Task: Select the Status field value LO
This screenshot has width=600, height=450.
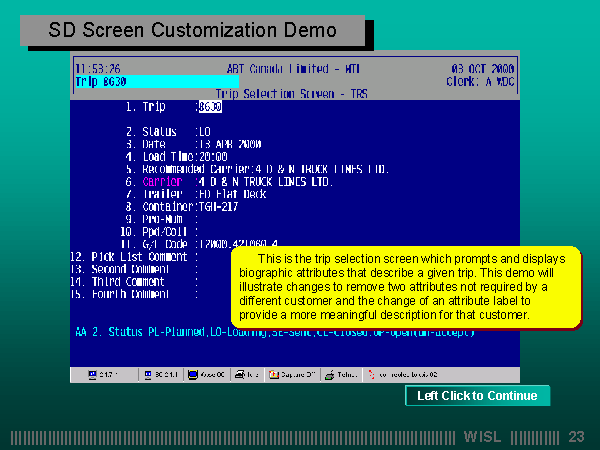Action: click(203, 131)
